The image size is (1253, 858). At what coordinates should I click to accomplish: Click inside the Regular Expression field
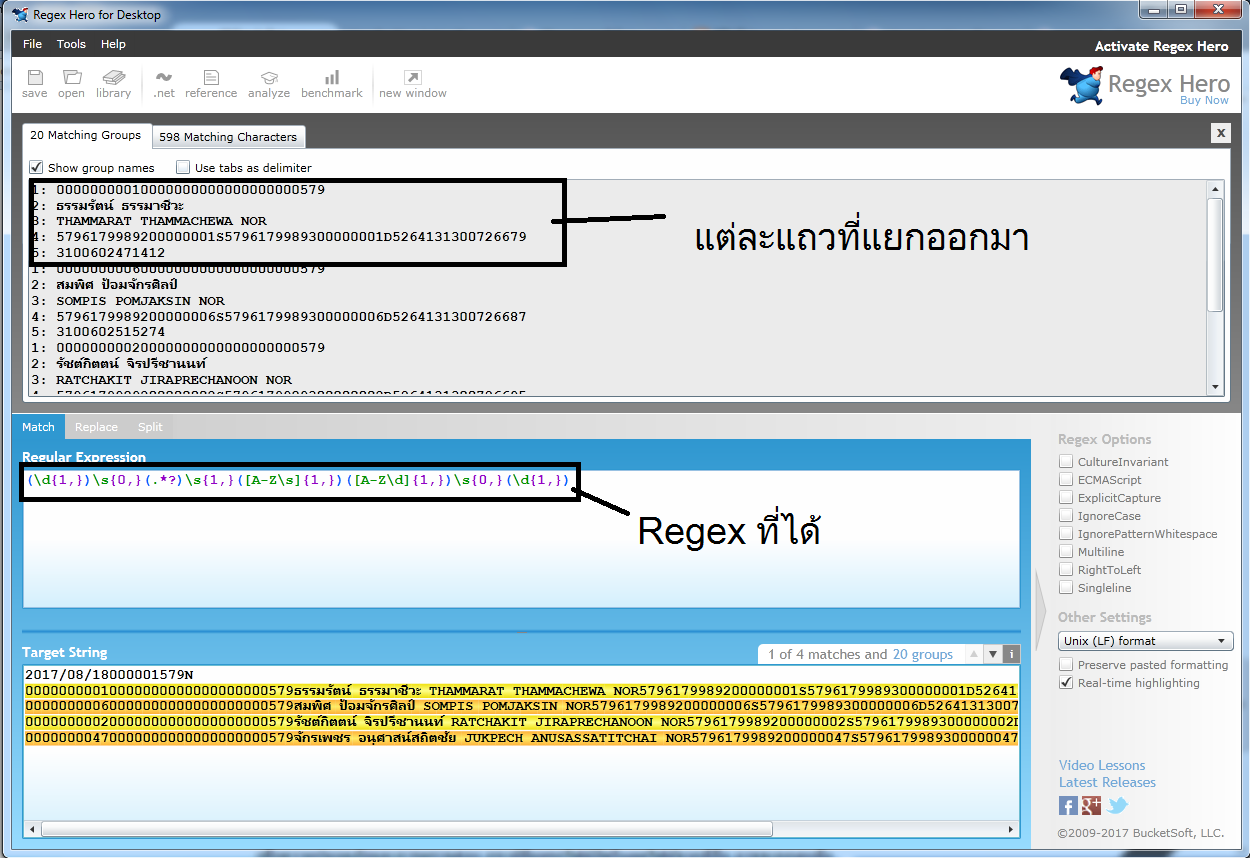pos(521,538)
